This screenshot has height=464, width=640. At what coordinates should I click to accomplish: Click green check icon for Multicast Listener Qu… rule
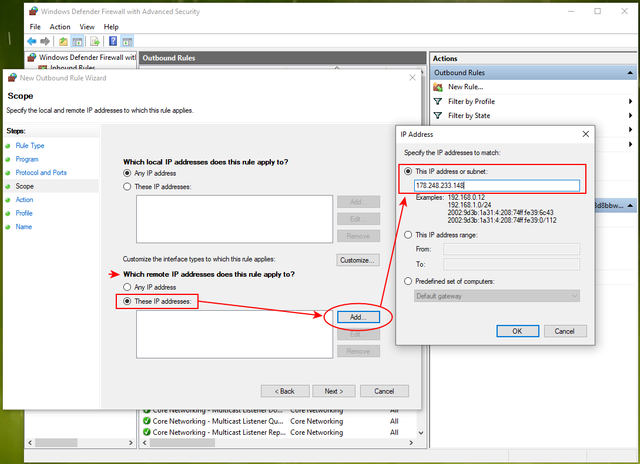pos(147,421)
